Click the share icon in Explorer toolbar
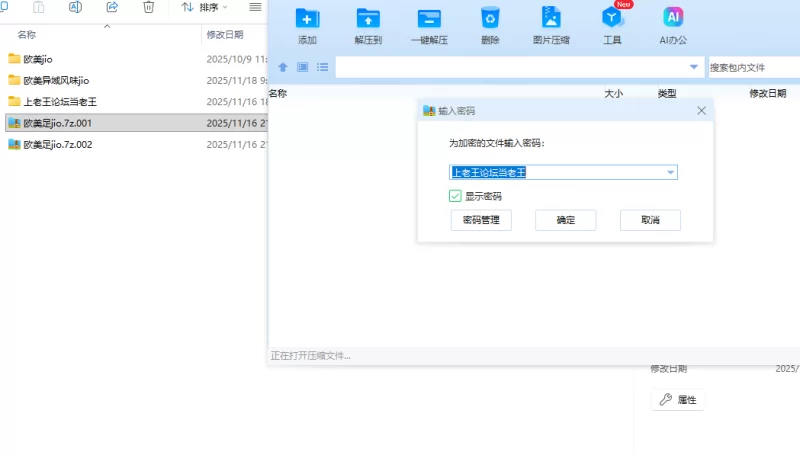Screen dimensions: 800x455 point(112,7)
